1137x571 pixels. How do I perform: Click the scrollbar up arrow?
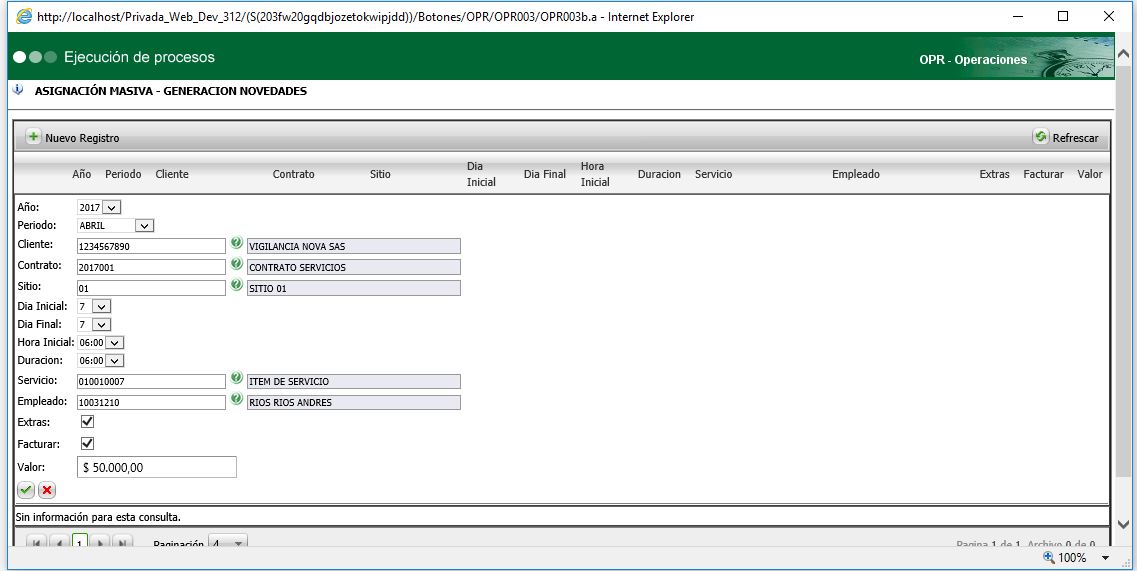(x=1123, y=54)
